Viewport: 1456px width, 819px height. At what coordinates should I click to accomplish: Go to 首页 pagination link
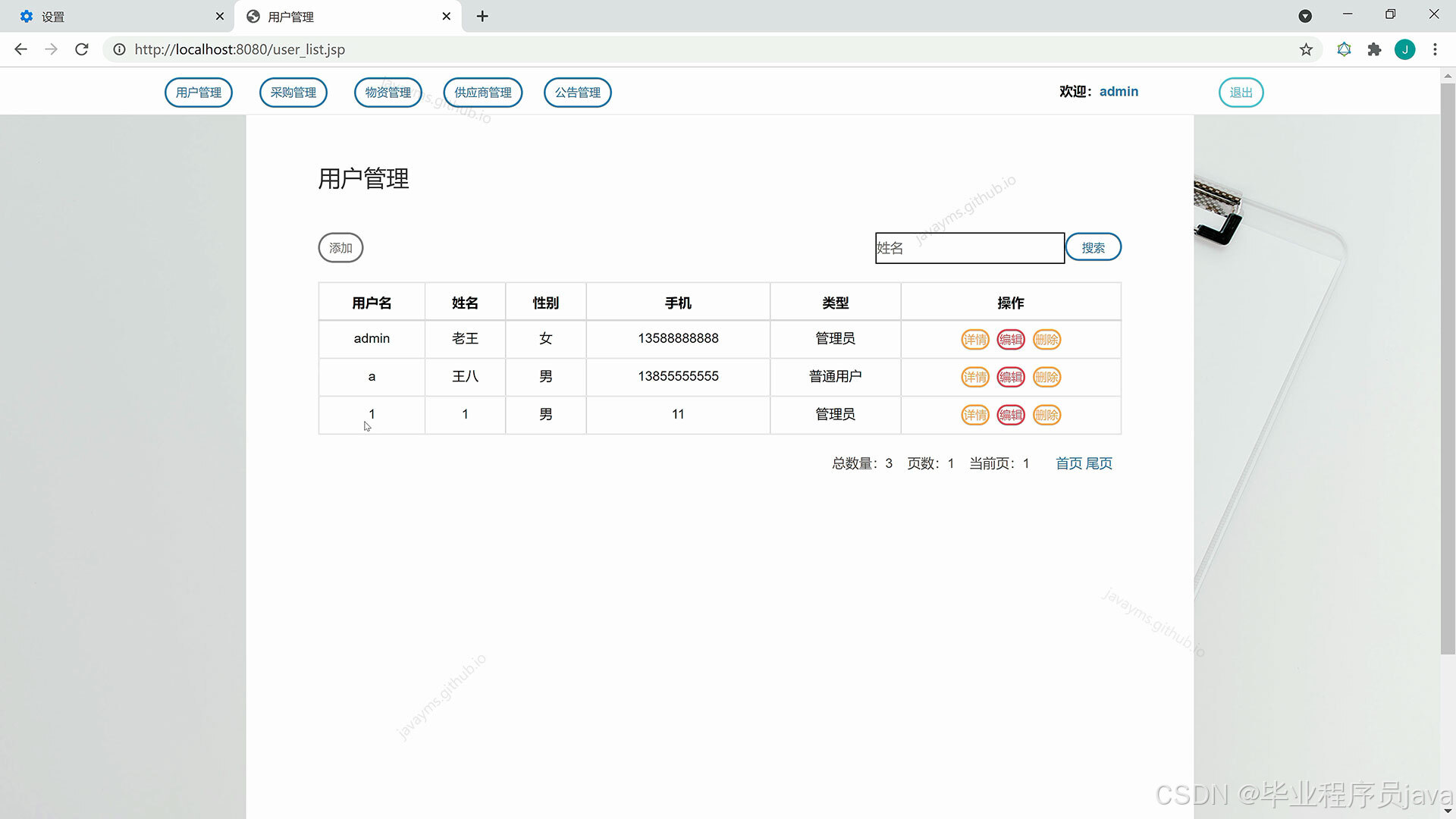1069,463
